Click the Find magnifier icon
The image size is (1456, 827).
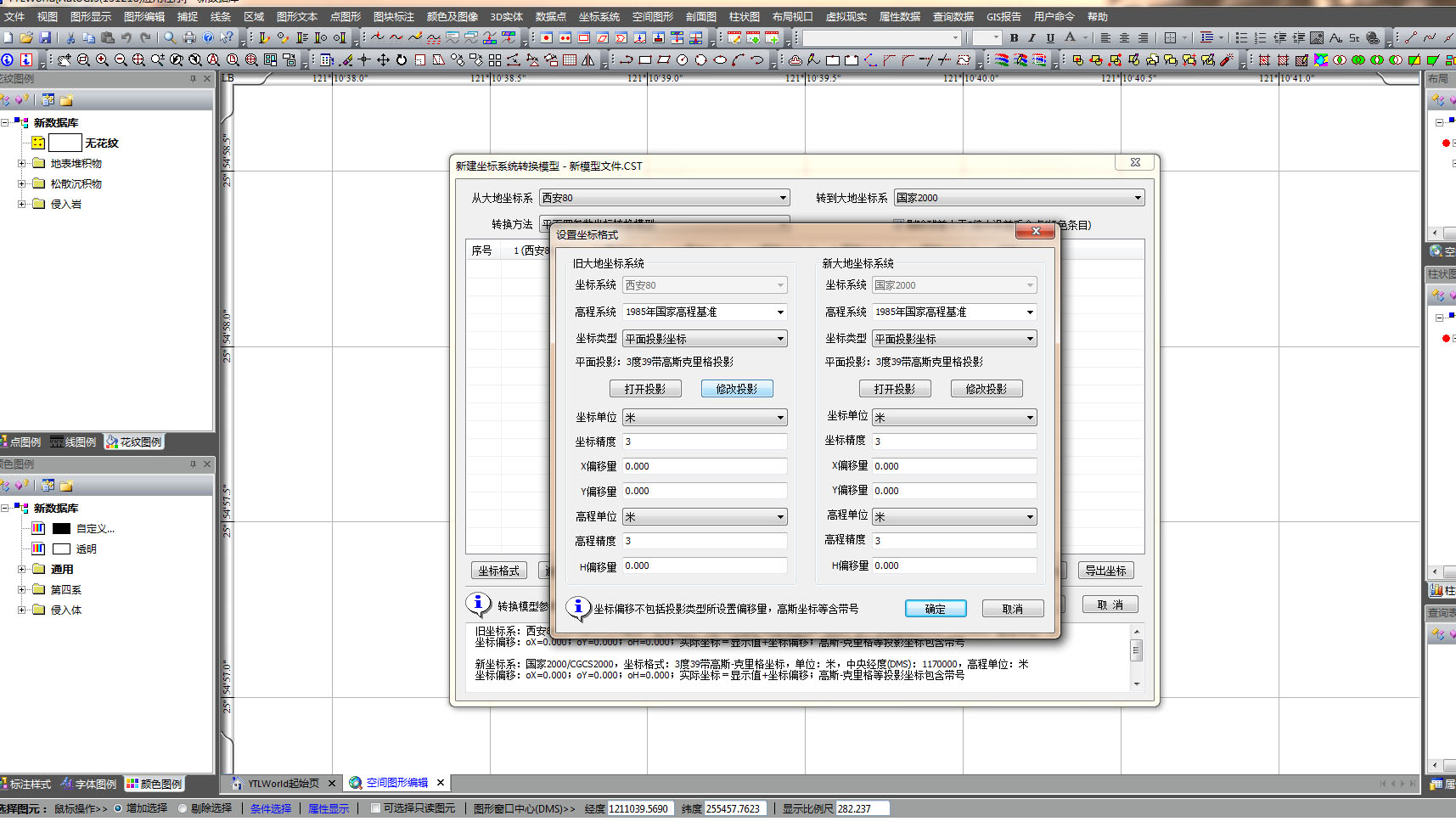coord(170,37)
